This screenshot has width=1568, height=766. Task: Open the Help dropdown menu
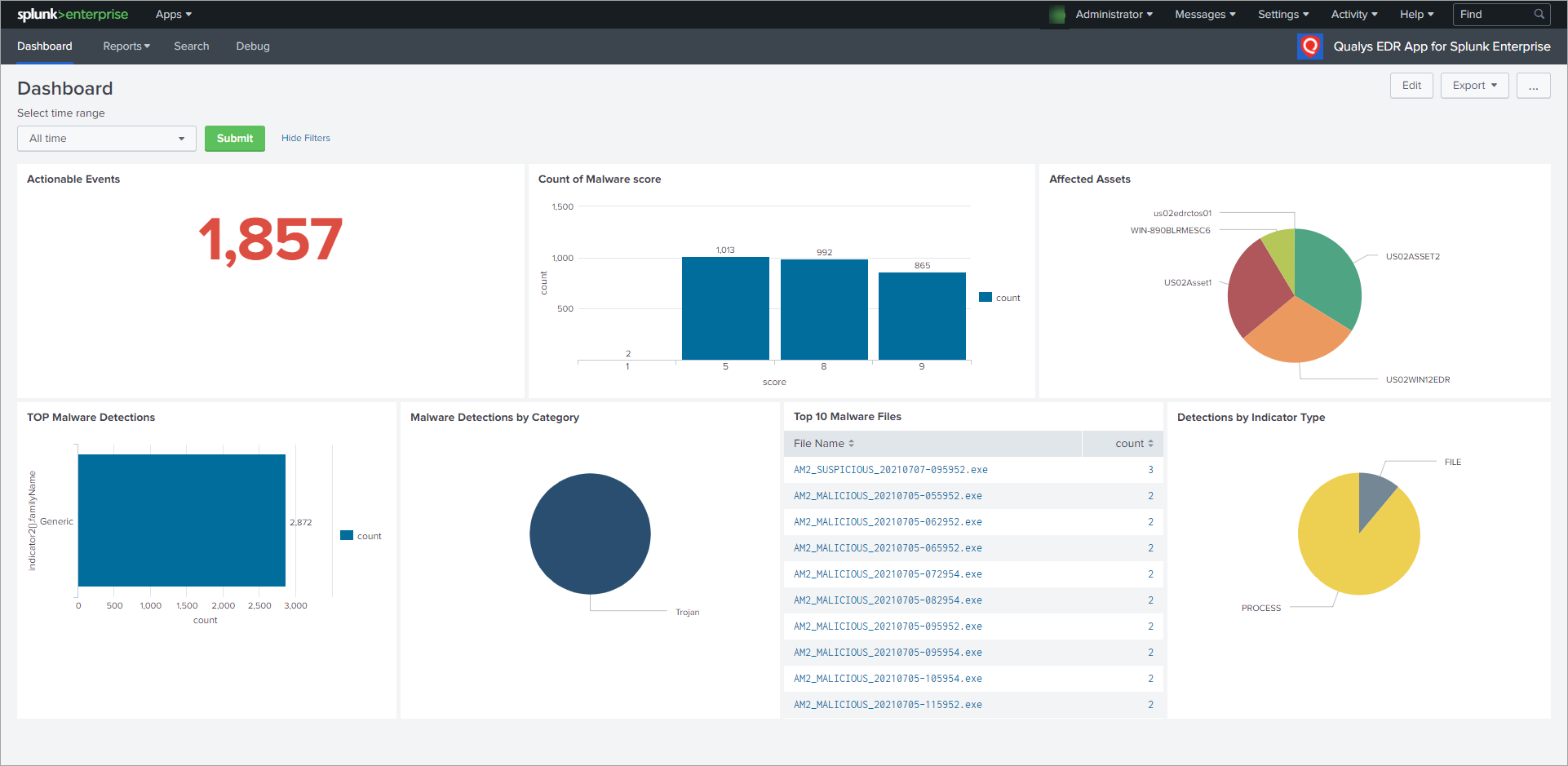click(x=1416, y=14)
